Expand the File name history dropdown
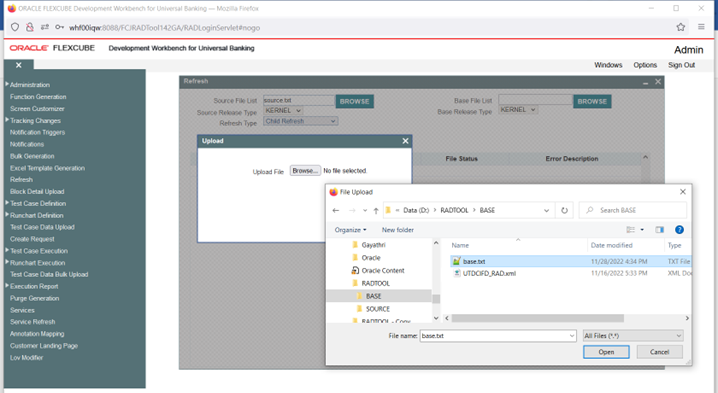This screenshot has width=718, height=393. click(571, 336)
